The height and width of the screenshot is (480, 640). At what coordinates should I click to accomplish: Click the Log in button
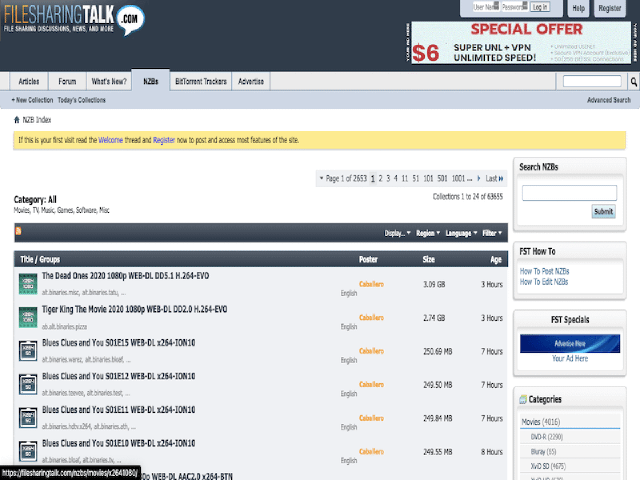point(540,7)
